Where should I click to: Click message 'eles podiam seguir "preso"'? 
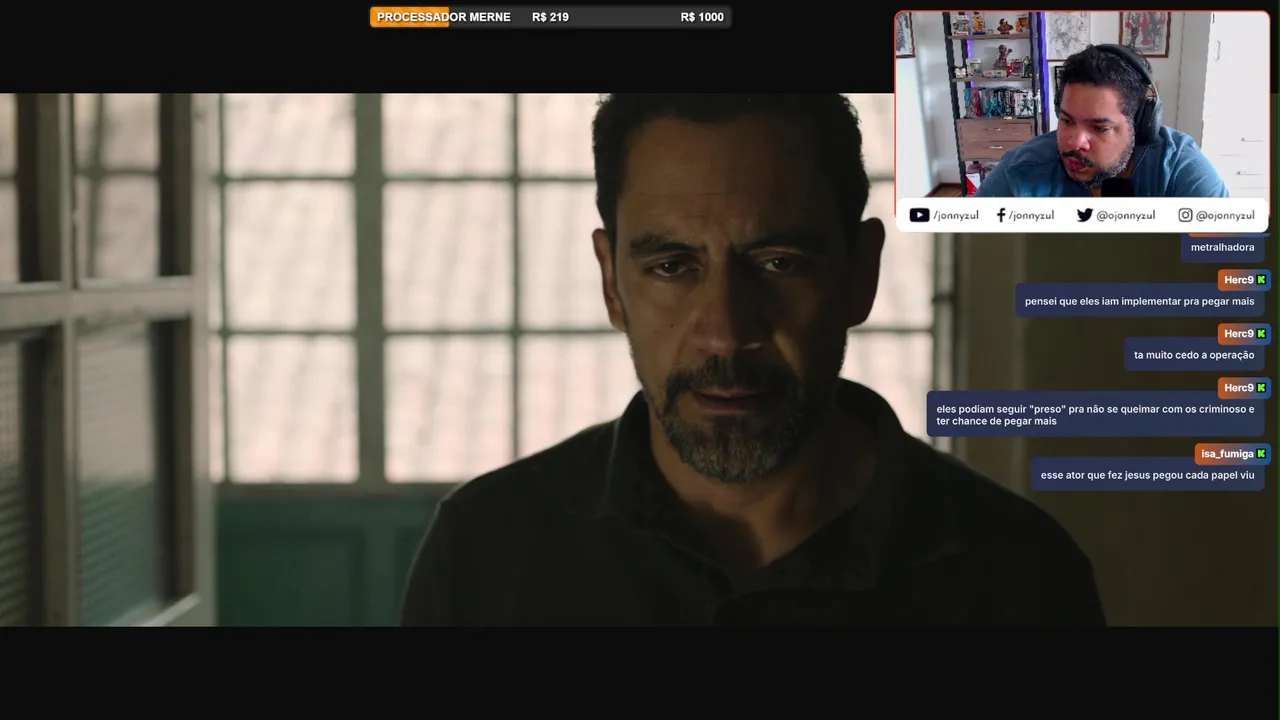[x=1095, y=415]
